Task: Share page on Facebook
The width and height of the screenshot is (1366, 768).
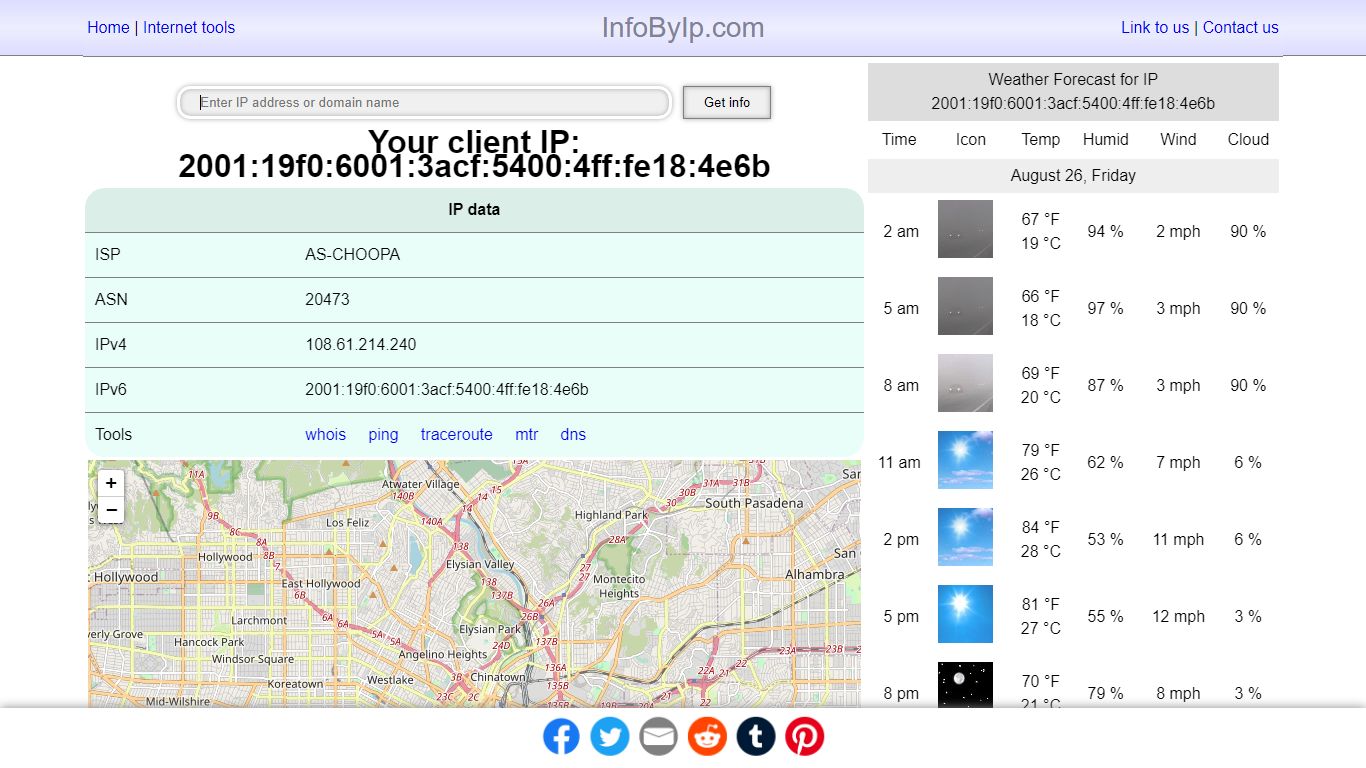Action: tap(561, 737)
